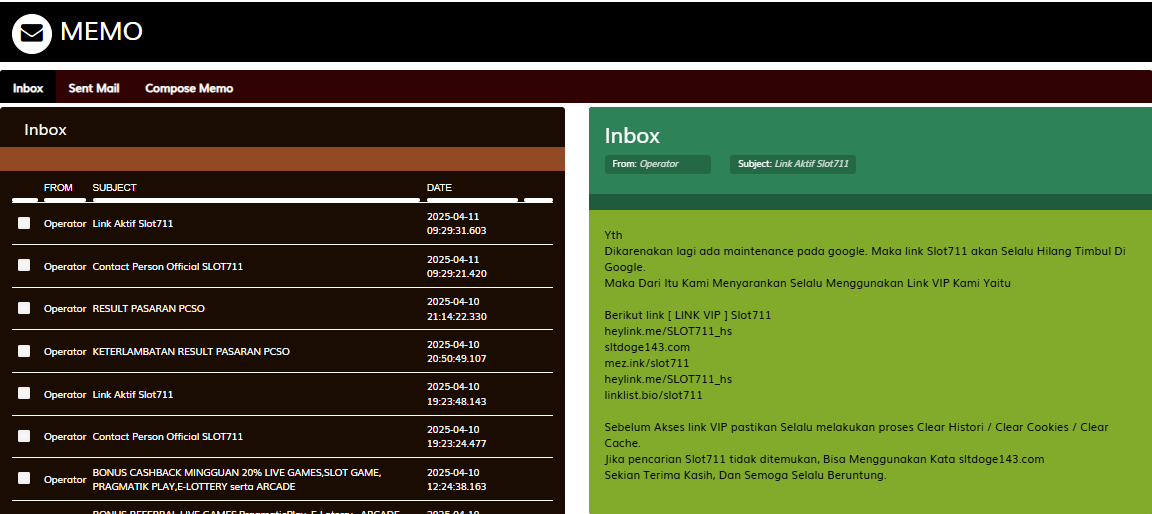The width and height of the screenshot is (1152, 514).
Task: Open Contact Person Official SLOT711 from 2025-04-11
Action: coord(168,267)
